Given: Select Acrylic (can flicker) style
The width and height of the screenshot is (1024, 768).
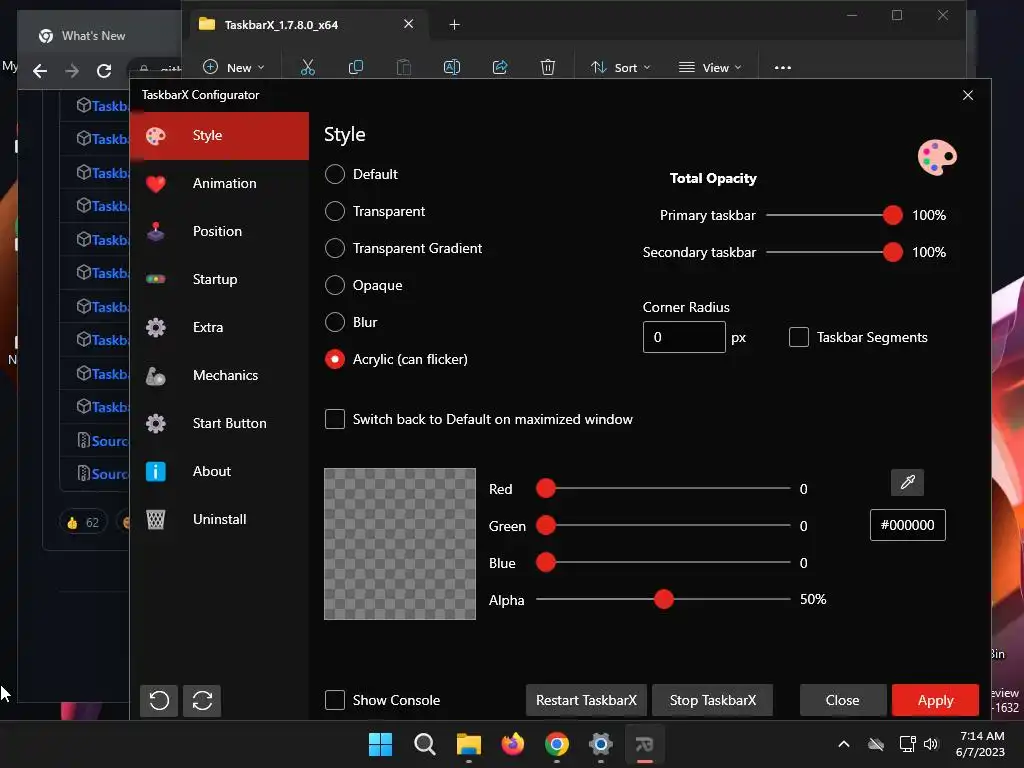Looking at the screenshot, I should [x=335, y=359].
